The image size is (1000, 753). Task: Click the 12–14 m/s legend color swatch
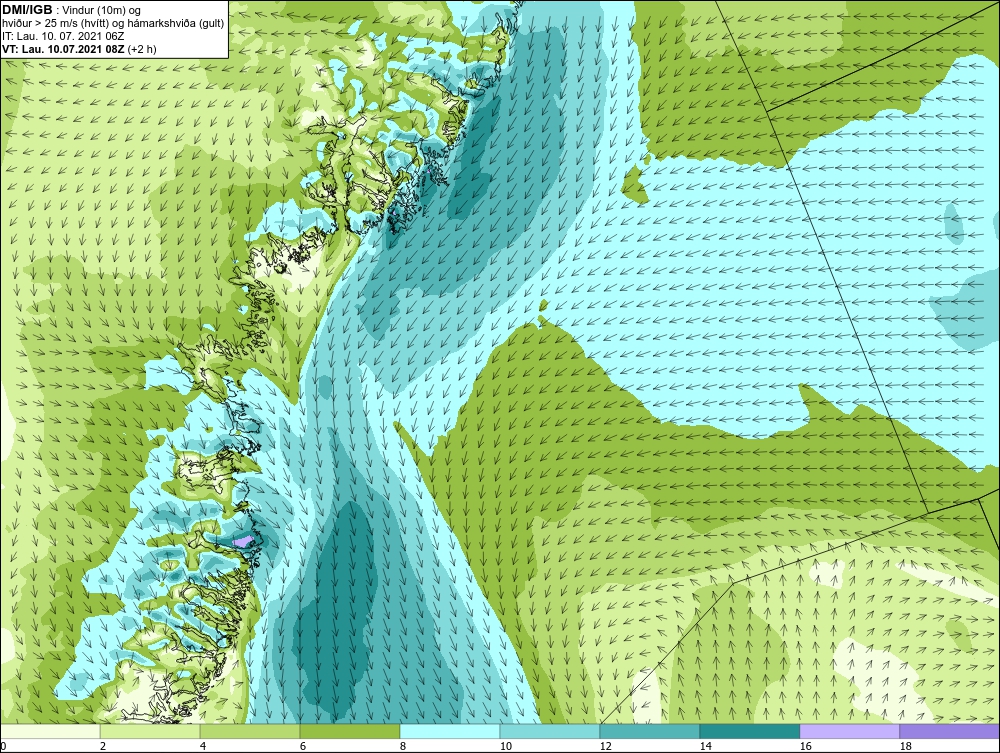[650, 731]
